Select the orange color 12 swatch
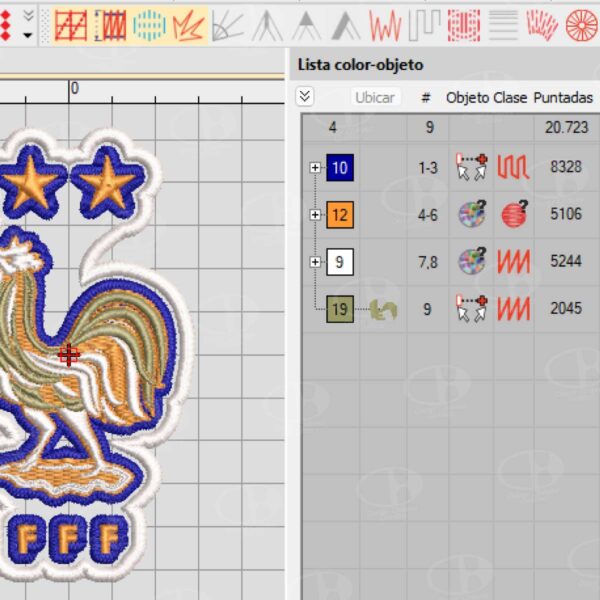 tap(340, 215)
